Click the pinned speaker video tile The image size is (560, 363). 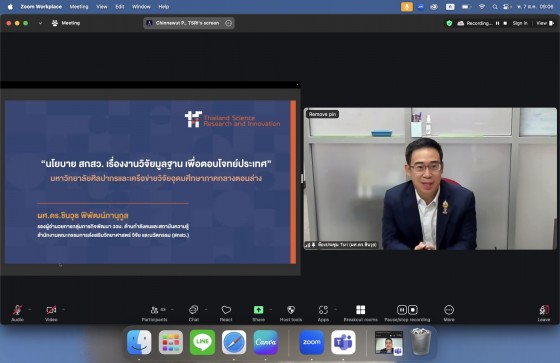point(430,179)
